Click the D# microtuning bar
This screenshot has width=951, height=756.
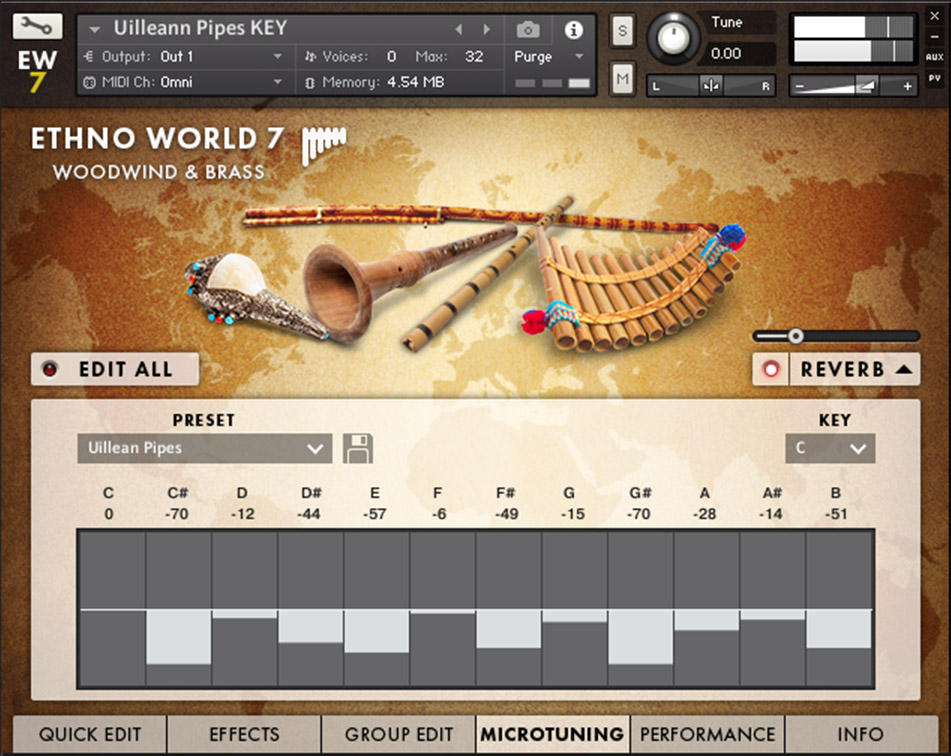coord(311,626)
